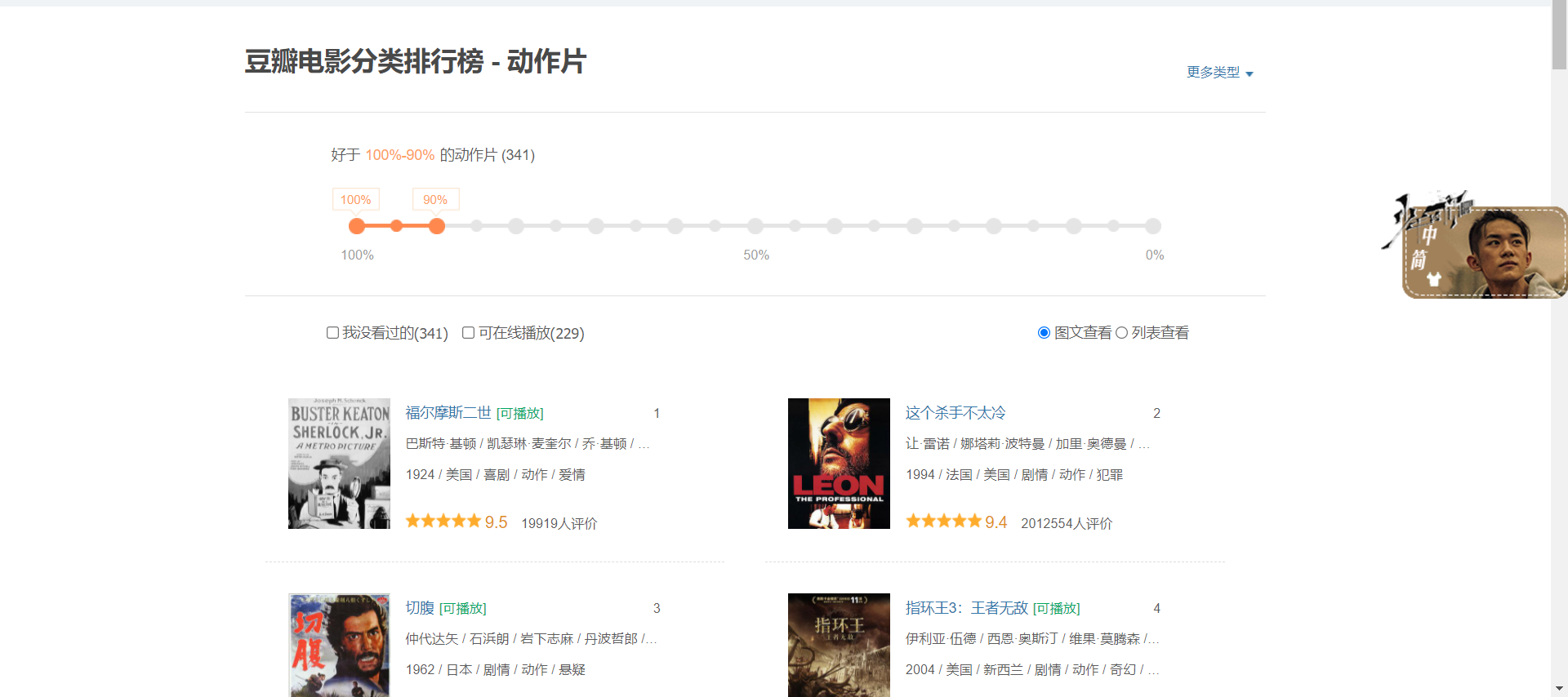Viewport: 1568px width, 697px height.
Task: Click the Sherlock Jr. poster thumbnail
Action: coord(339,464)
